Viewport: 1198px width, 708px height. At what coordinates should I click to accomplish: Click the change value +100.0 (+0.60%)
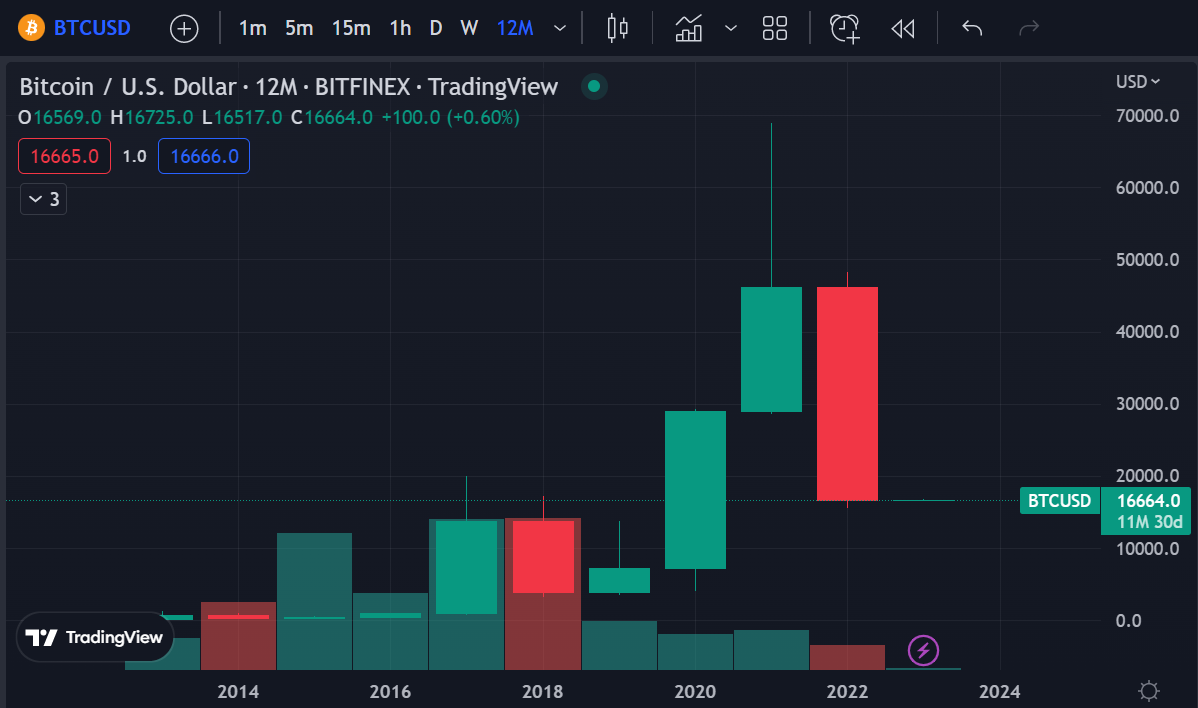click(451, 118)
